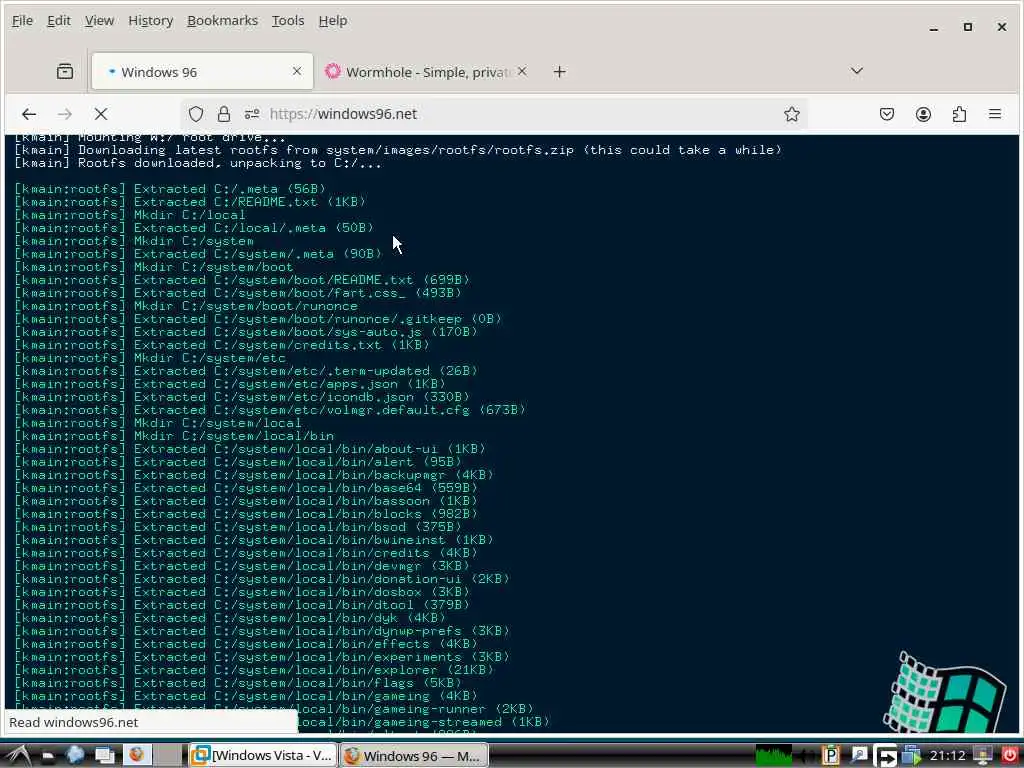Open the View menu
The image size is (1024, 768).
[99, 21]
